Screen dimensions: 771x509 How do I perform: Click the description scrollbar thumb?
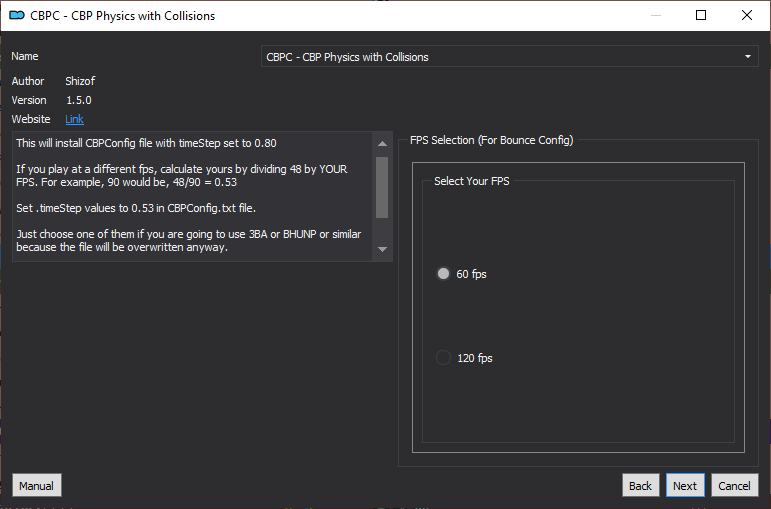point(382,187)
